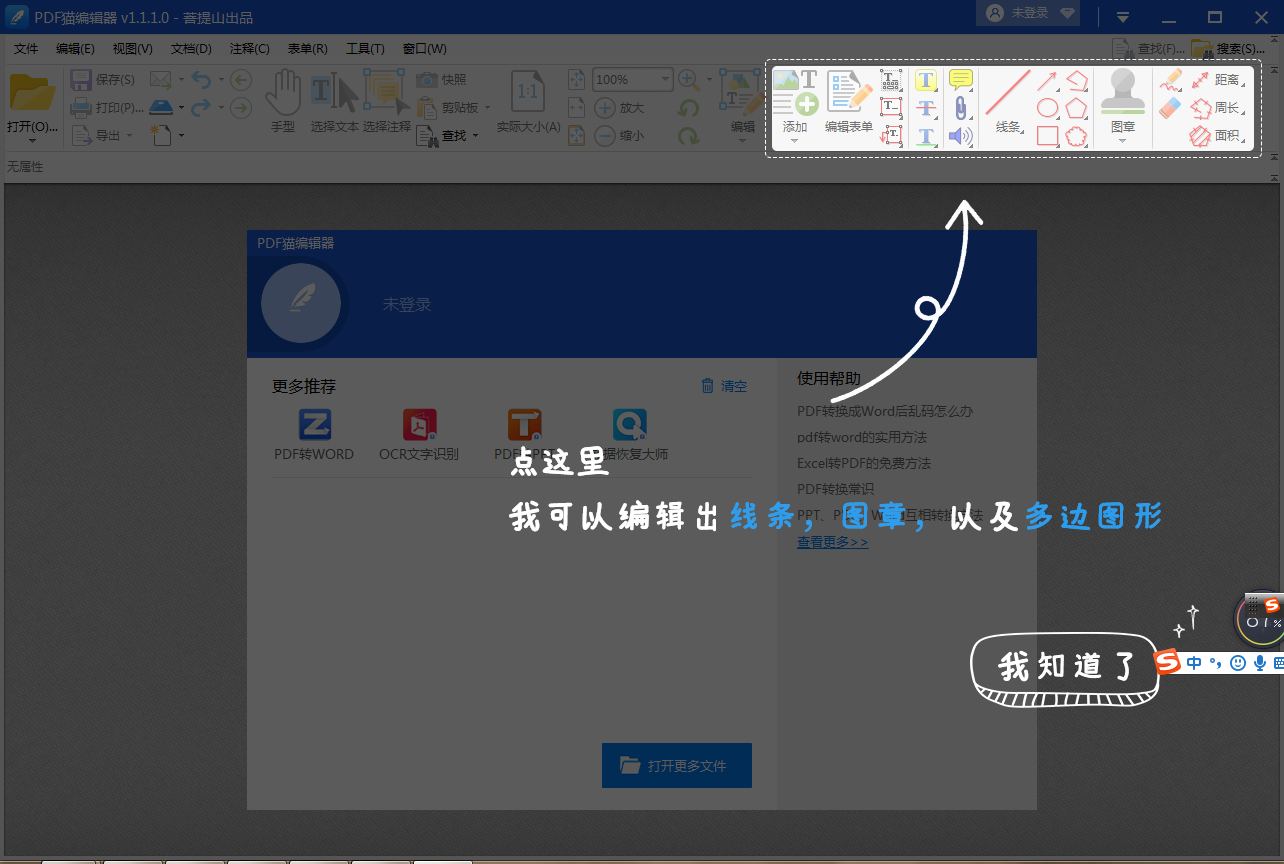The image size is (1284, 864).
Task: Attach a file using the paperclip icon
Action: click(960, 107)
